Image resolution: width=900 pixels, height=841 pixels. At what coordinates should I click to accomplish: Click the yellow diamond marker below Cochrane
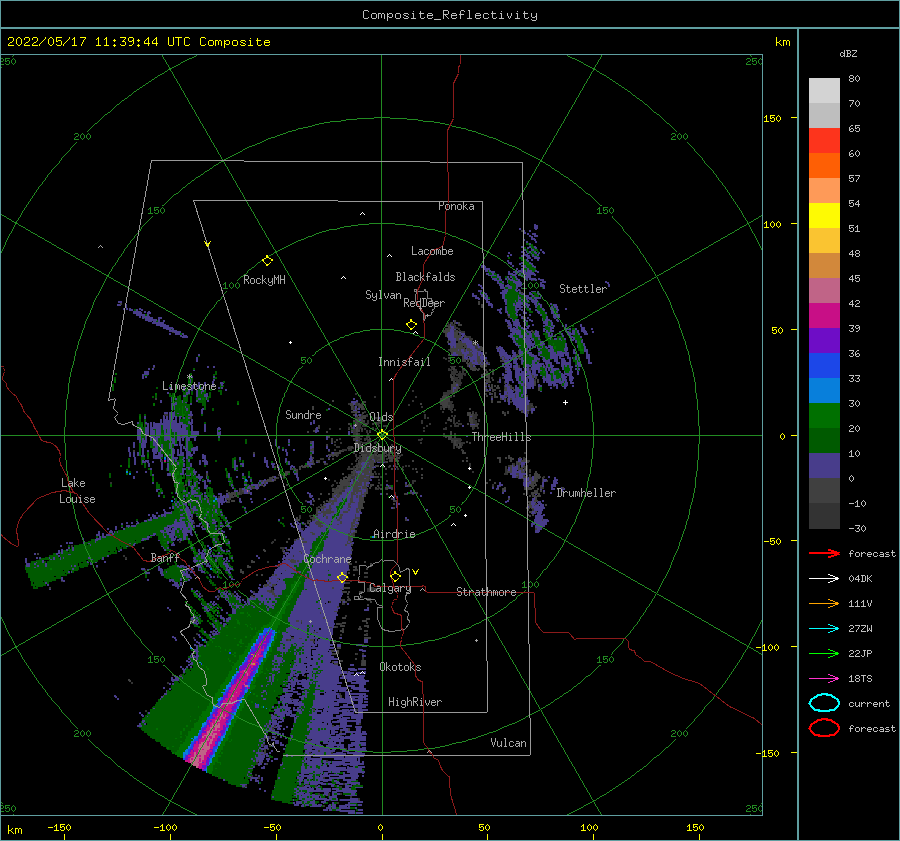point(342,577)
